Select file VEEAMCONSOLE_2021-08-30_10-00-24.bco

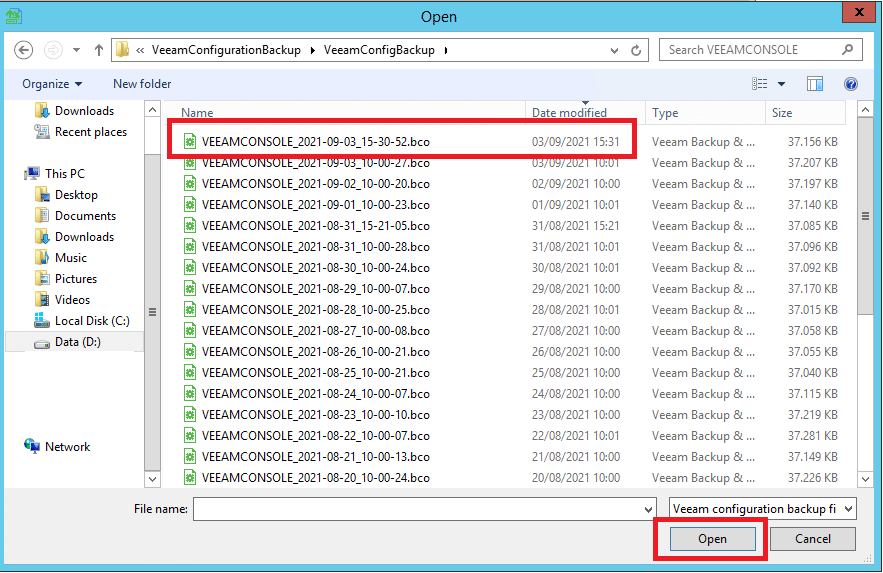pos(315,268)
